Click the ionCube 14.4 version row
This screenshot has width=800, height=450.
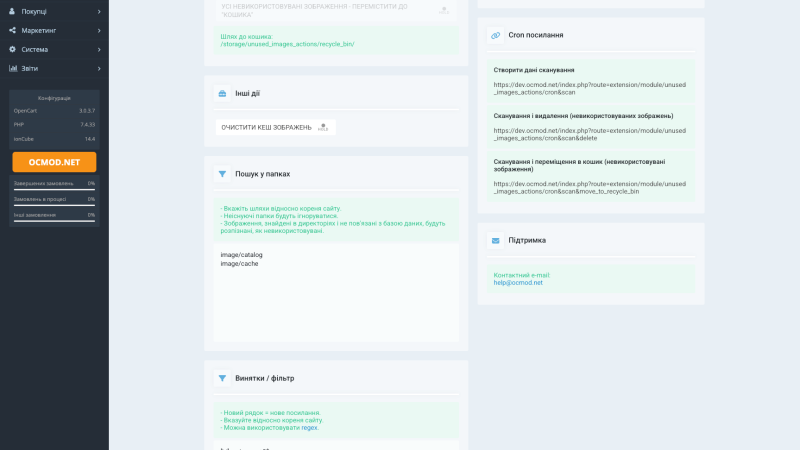(x=54, y=139)
